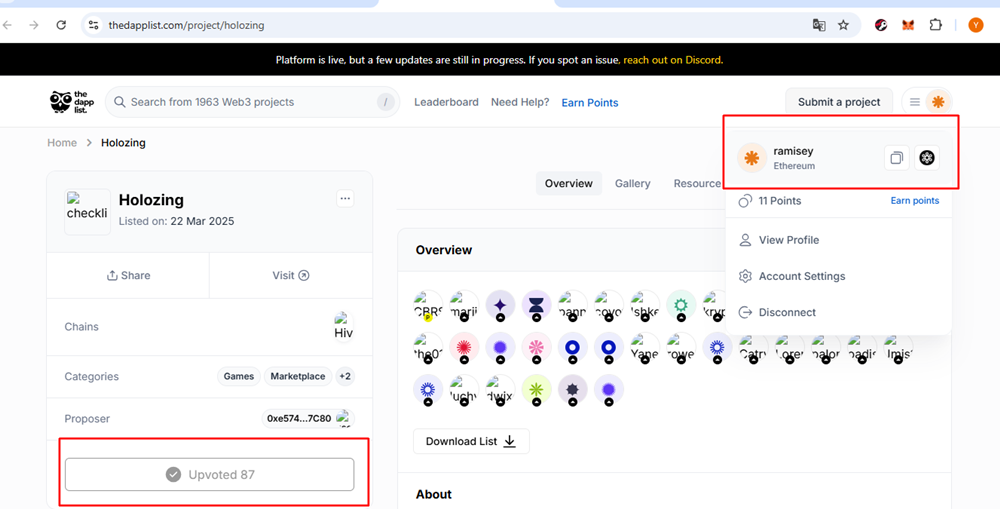Click the green gear upvoter avatar
The image size is (1000, 509).
point(681,305)
